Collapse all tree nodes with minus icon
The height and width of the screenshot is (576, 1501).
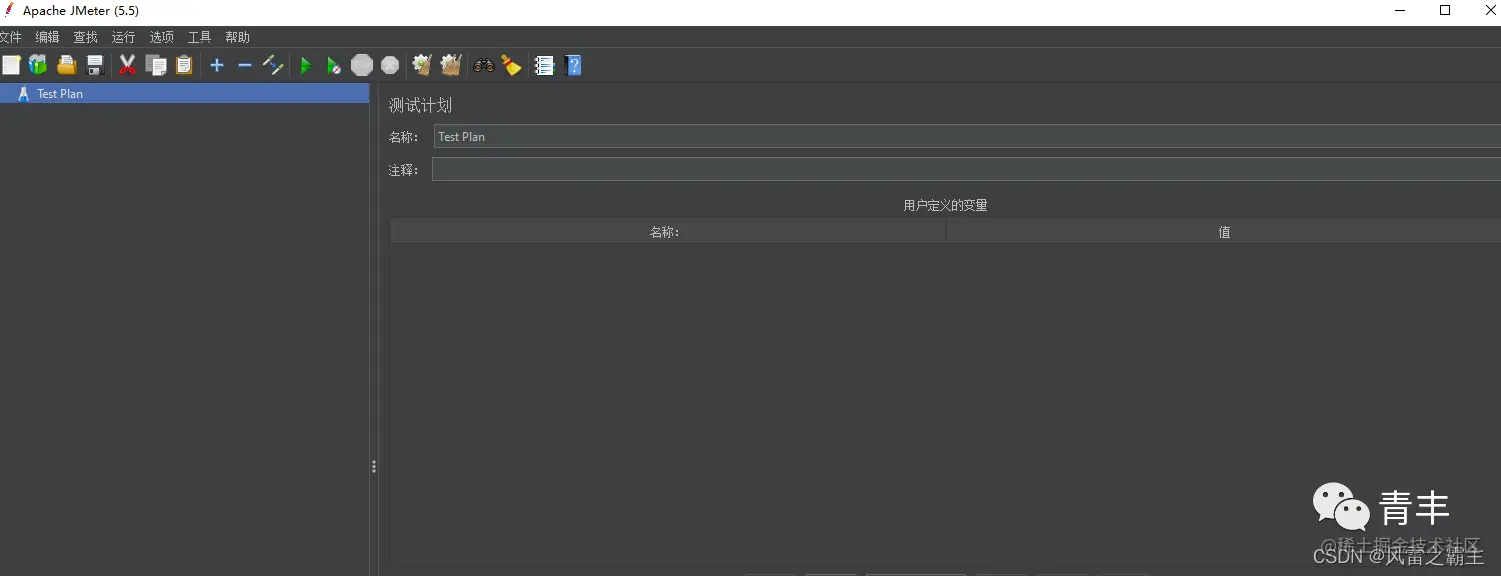pyautogui.click(x=244, y=65)
